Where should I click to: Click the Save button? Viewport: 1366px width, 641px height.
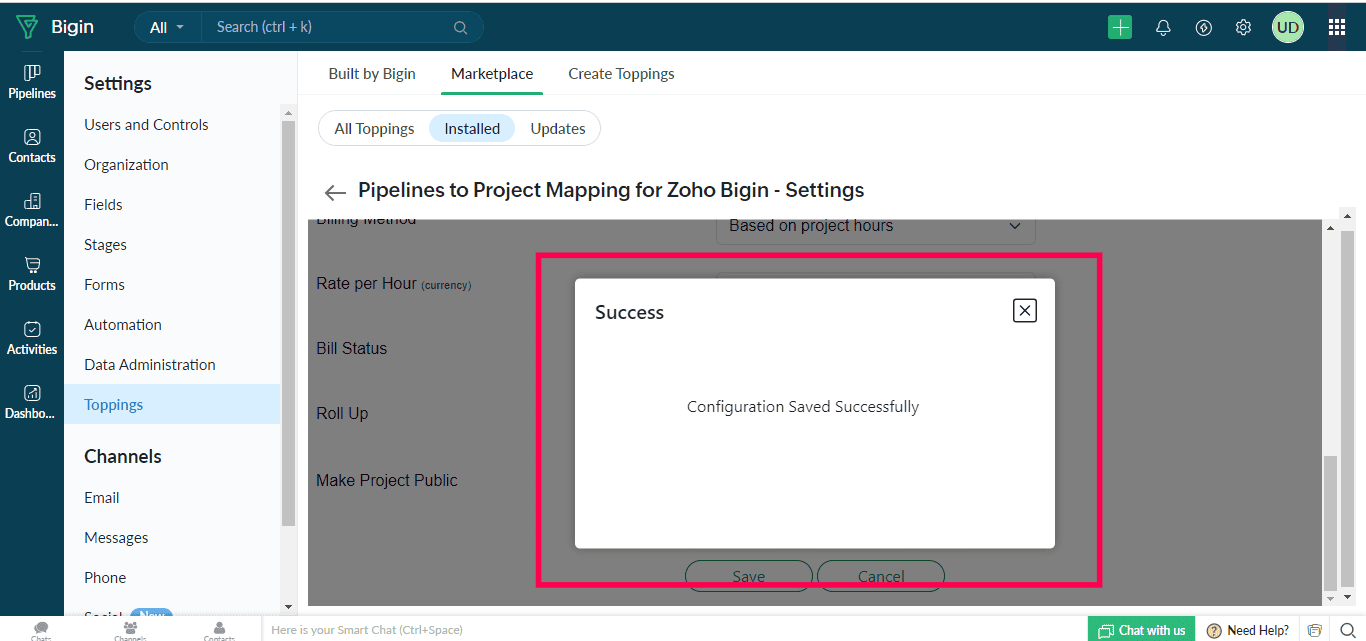(x=749, y=576)
